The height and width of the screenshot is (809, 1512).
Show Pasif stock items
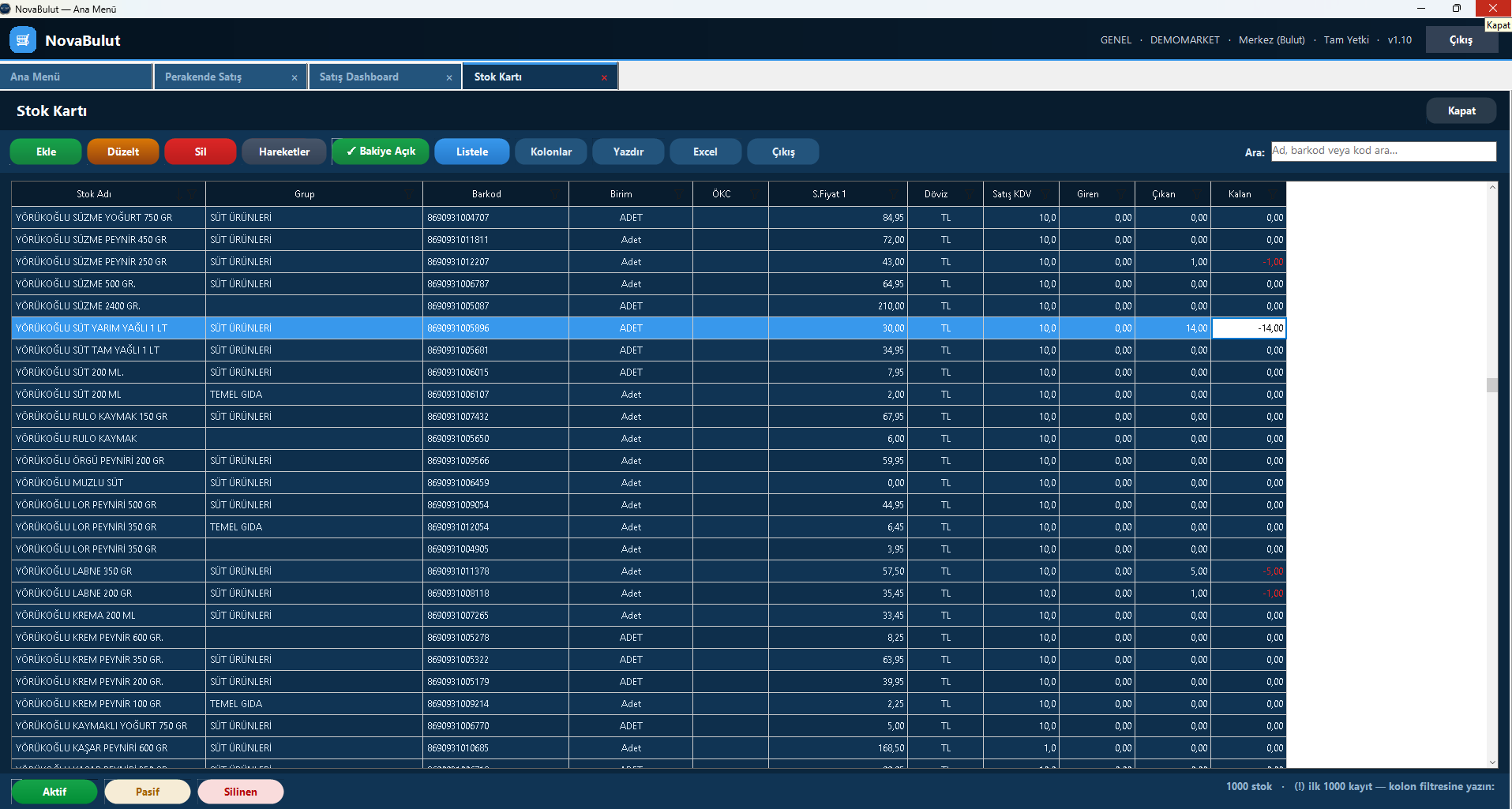click(148, 792)
